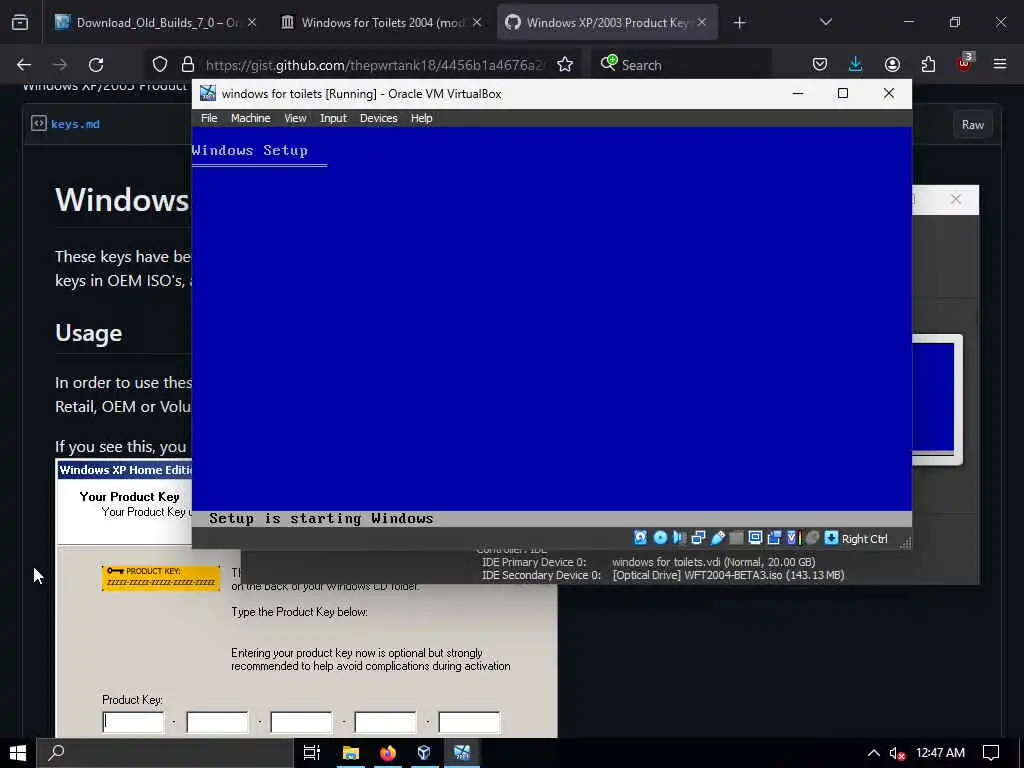This screenshot has height=768, width=1024.
Task: Focus the gist.github.com address bar
Action: (x=374, y=65)
